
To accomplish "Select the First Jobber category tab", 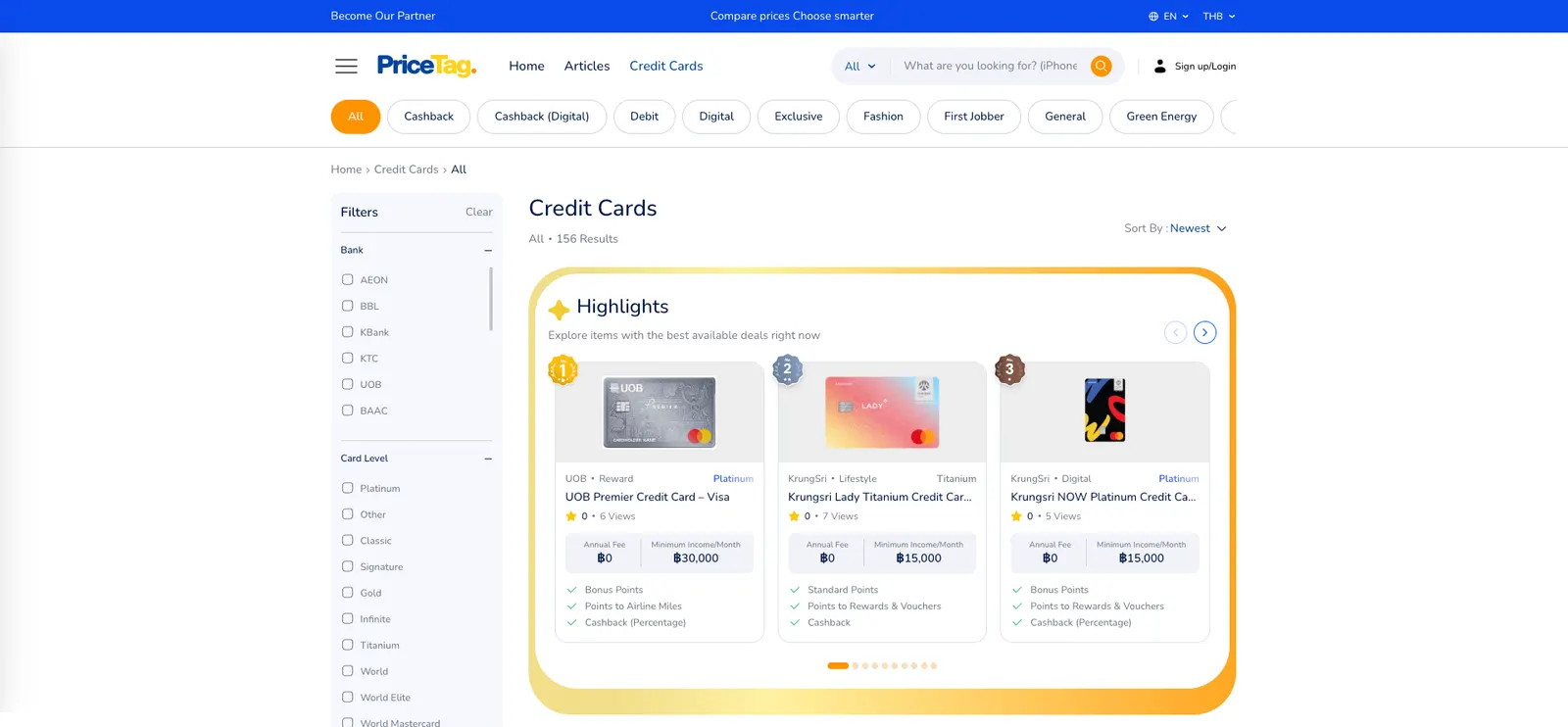I will coord(974,117).
